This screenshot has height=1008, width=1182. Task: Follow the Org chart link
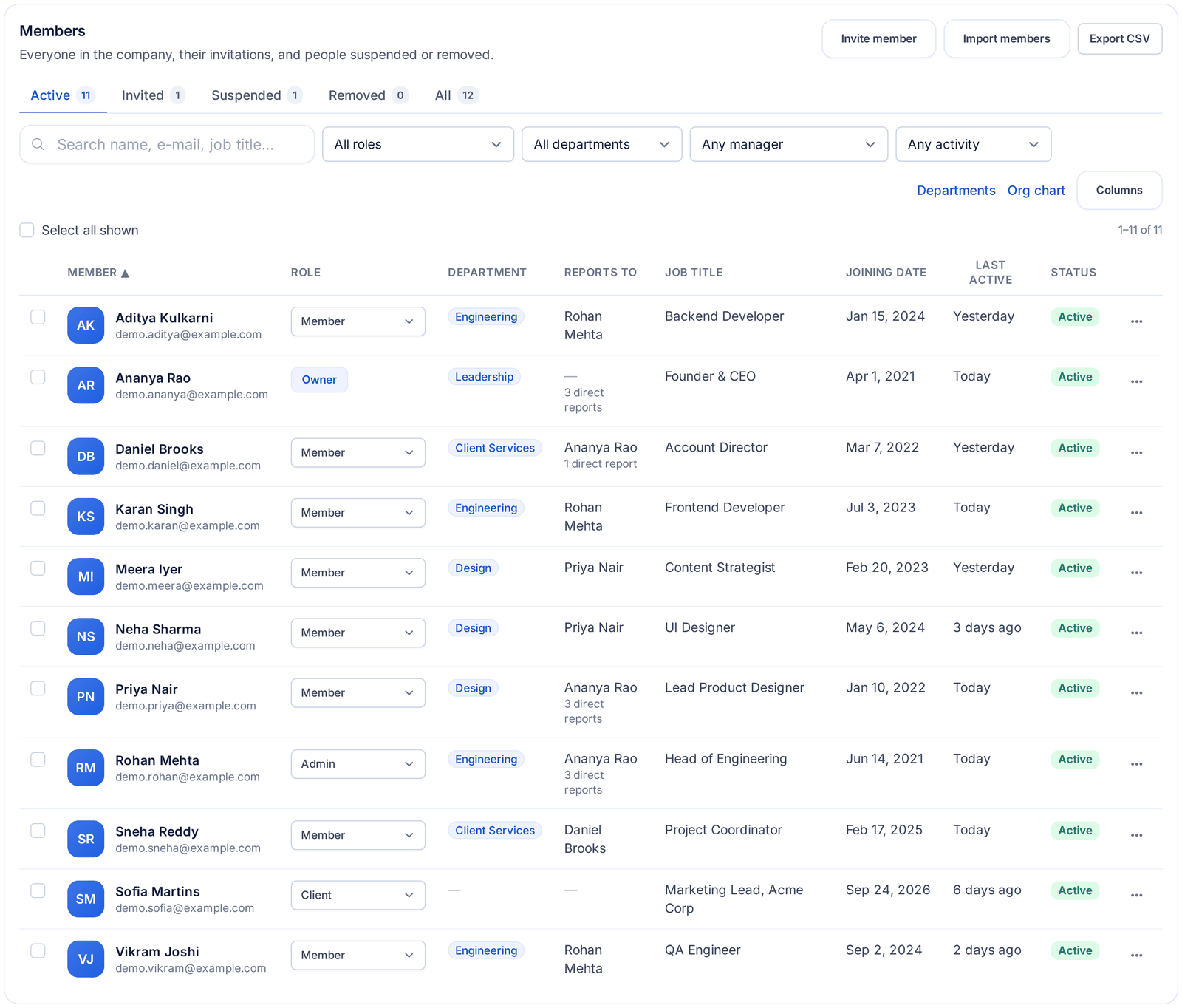(x=1036, y=191)
